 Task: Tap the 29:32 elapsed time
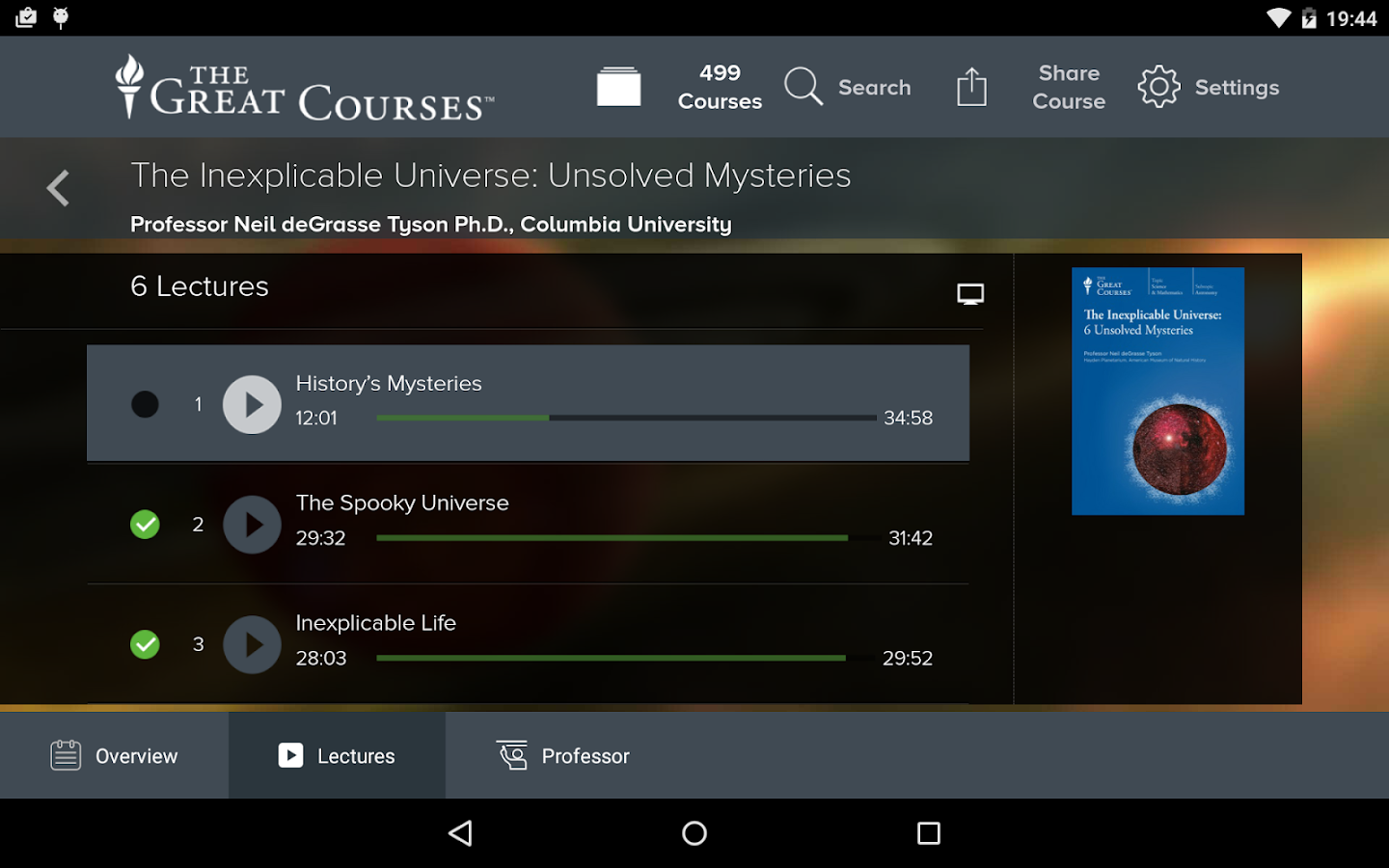tap(320, 538)
